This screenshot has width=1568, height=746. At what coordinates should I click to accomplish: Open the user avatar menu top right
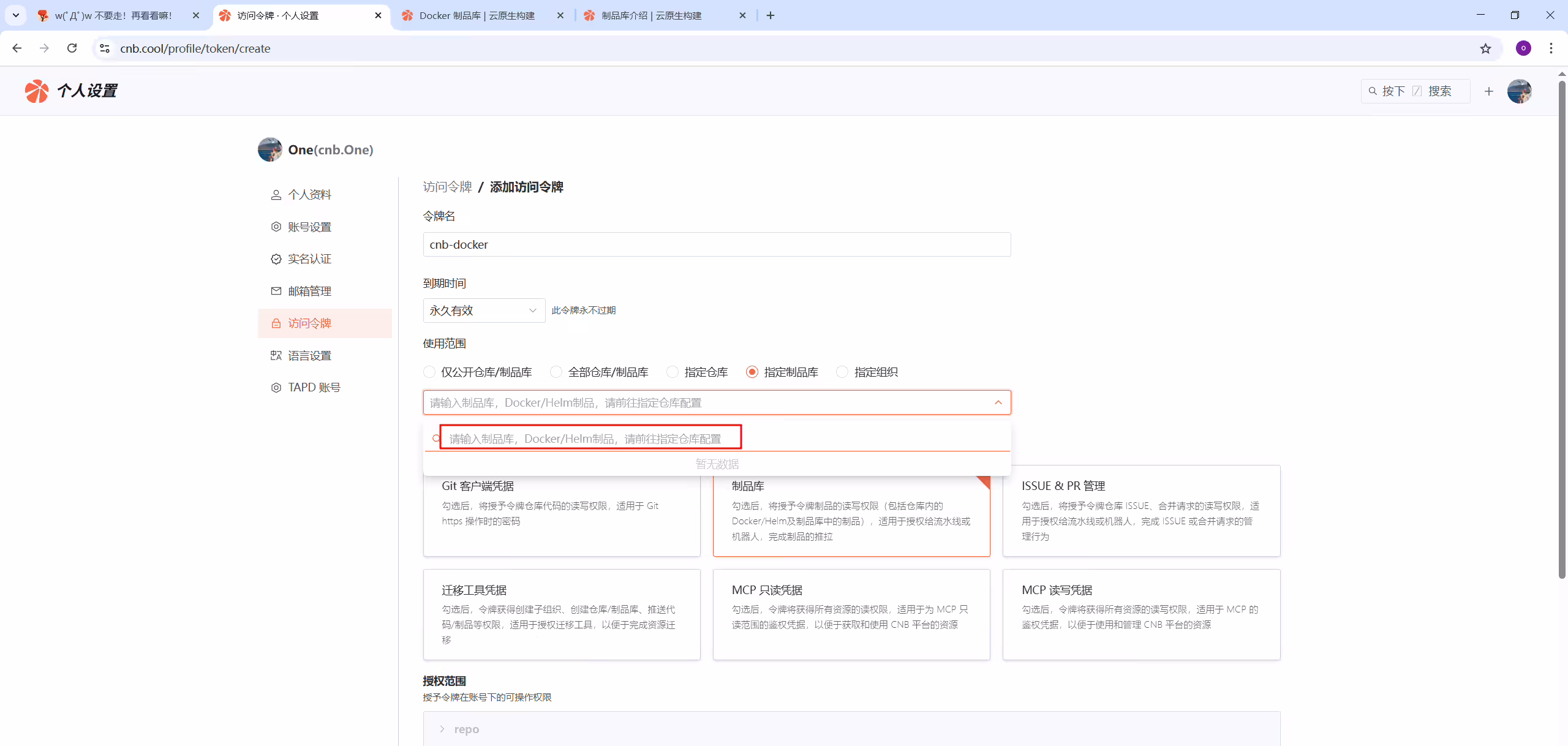1520,91
